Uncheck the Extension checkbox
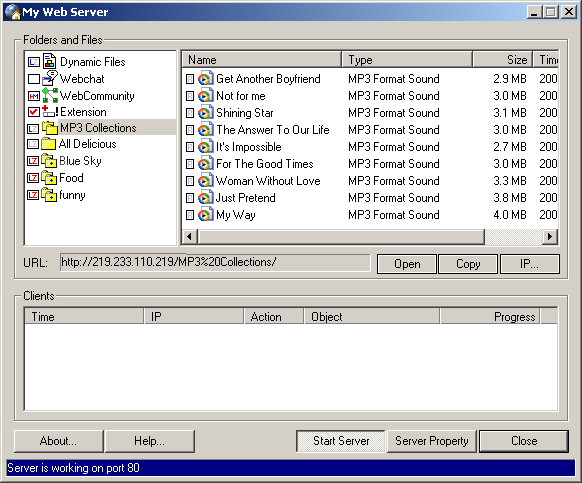 click(x=33, y=112)
